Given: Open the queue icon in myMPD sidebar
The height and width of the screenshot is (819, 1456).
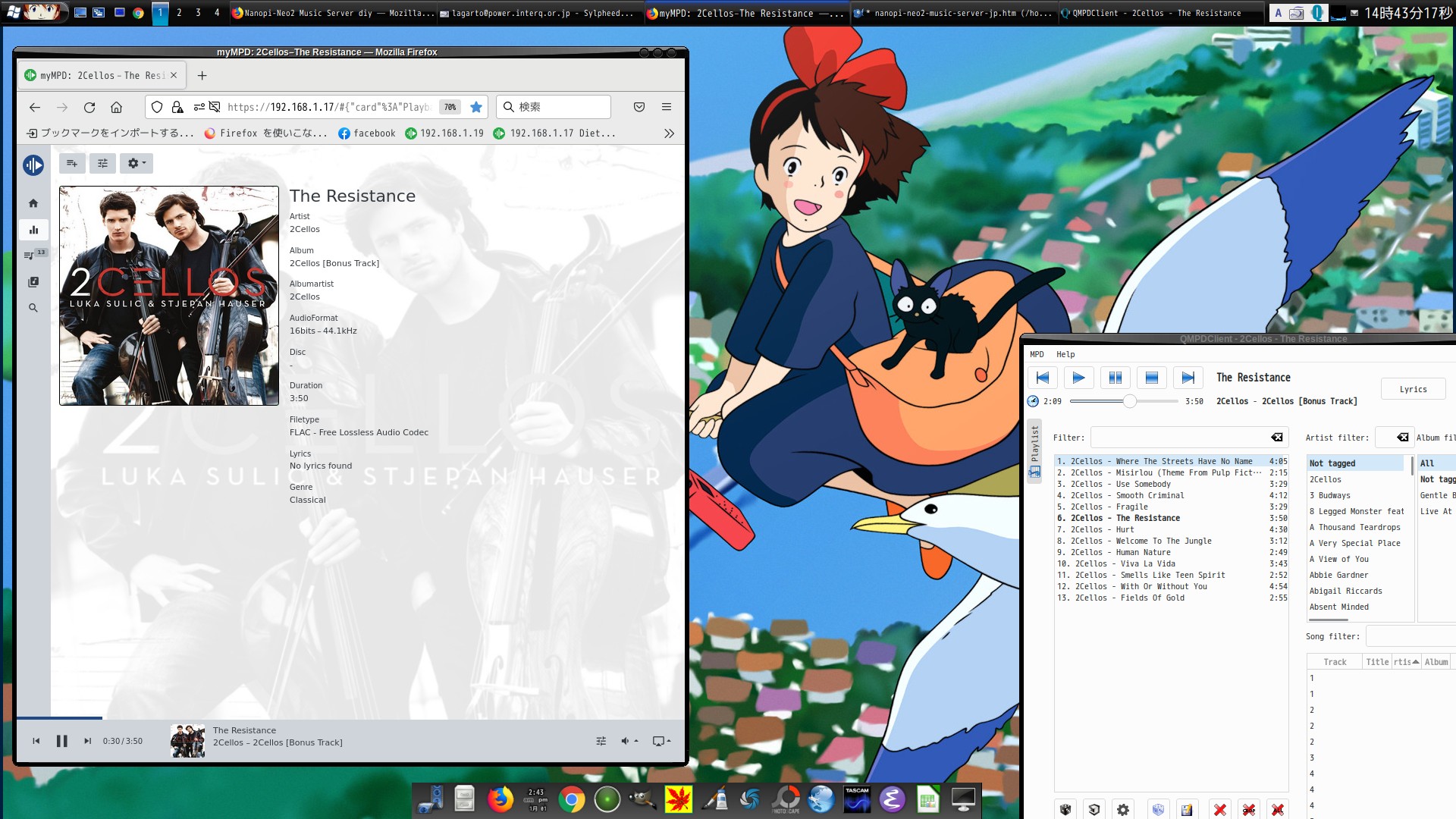Looking at the screenshot, I should pos(30,256).
